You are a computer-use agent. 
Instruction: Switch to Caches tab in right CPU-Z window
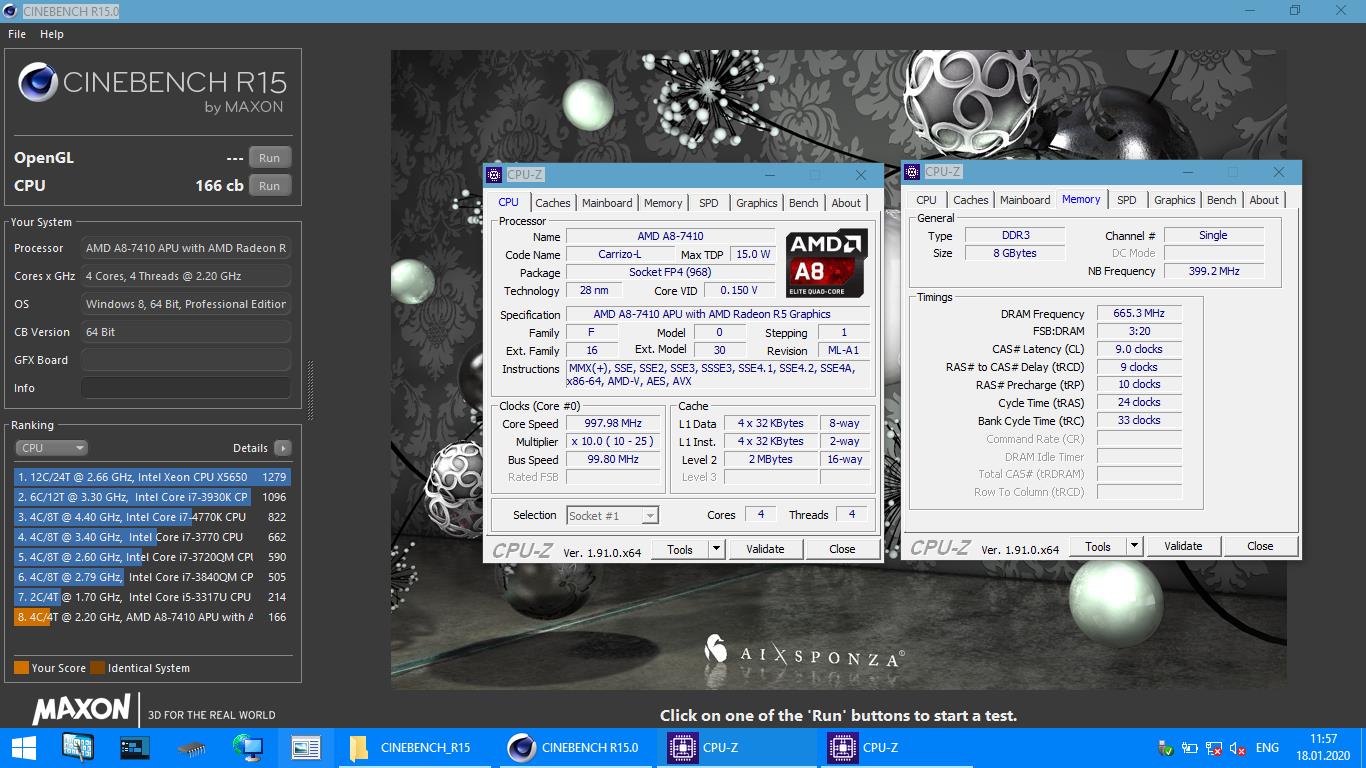pyautogui.click(x=970, y=200)
